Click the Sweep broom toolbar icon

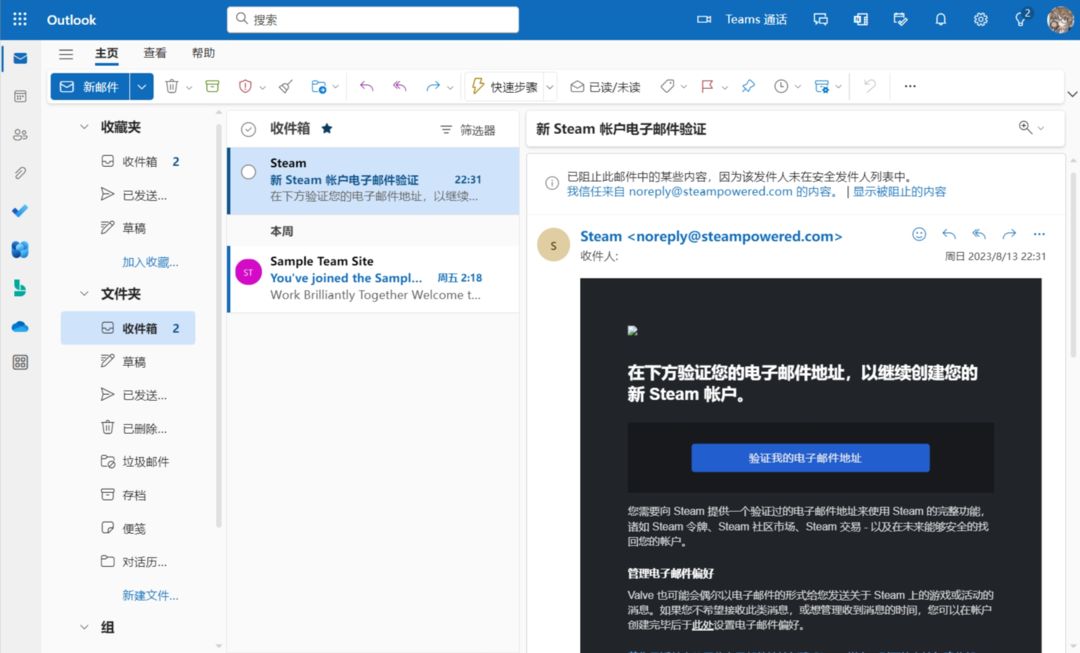(x=286, y=86)
